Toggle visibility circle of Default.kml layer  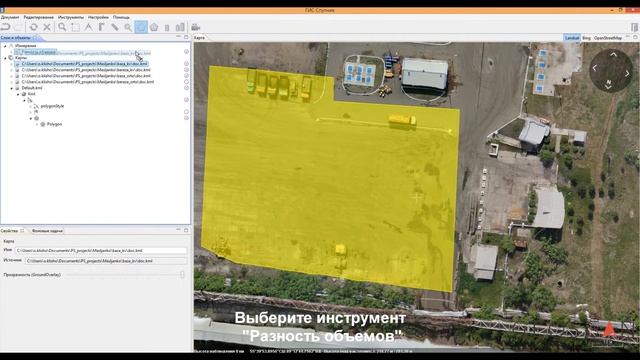[186, 88]
